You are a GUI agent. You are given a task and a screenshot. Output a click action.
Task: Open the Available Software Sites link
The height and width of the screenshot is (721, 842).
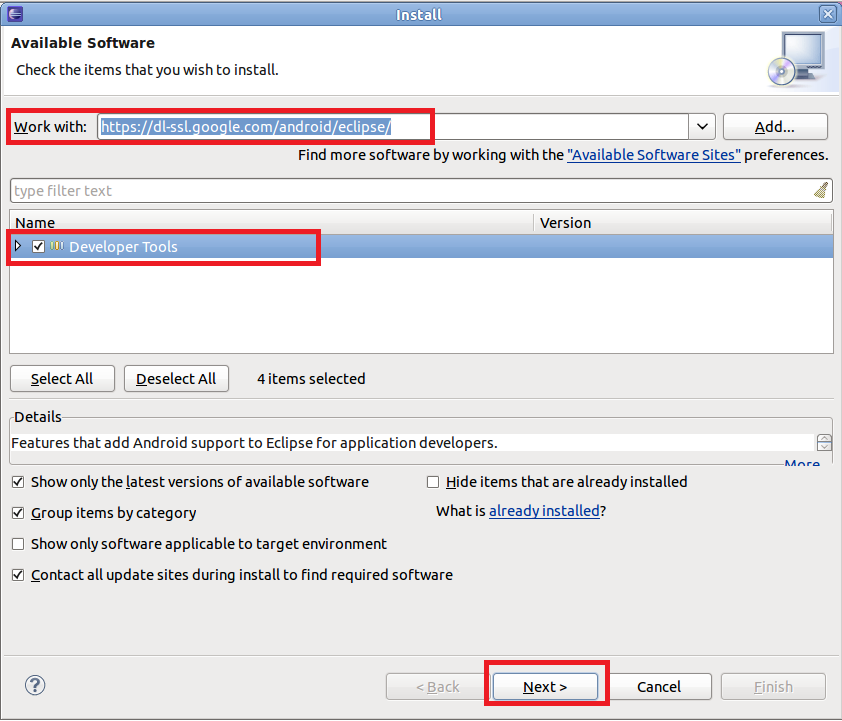coord(654,155)
